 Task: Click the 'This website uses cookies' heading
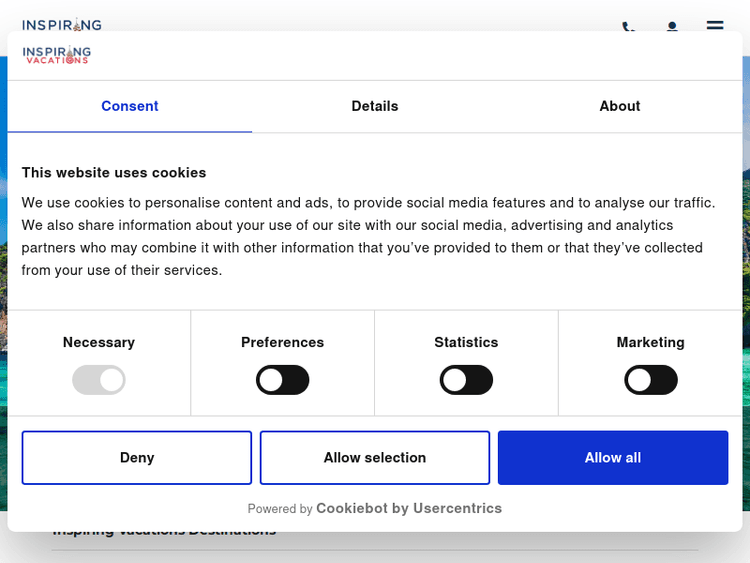point(114,172)
